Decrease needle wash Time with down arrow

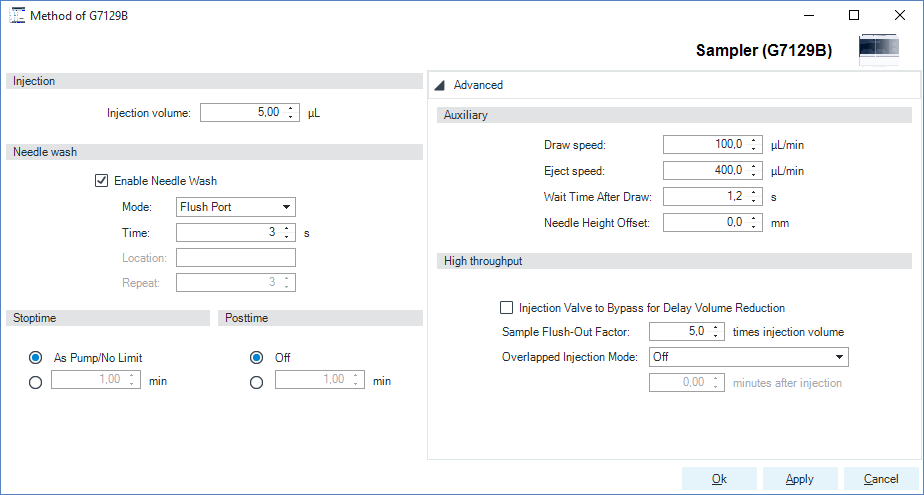[286, 237]
